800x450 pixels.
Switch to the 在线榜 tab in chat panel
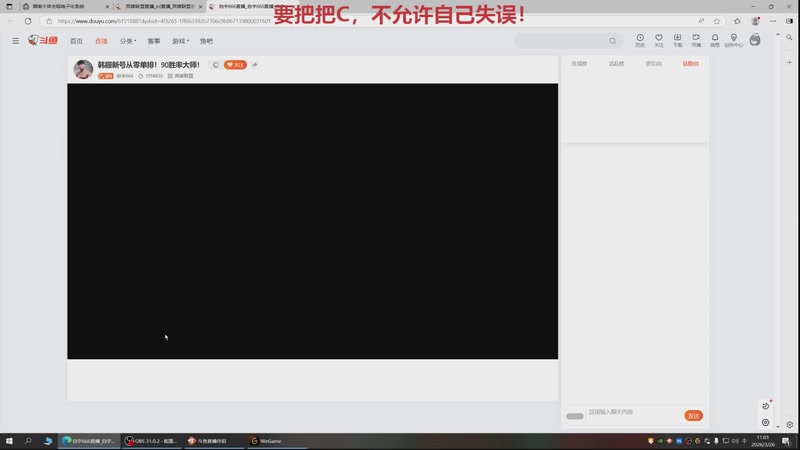(x=579, y=64)
